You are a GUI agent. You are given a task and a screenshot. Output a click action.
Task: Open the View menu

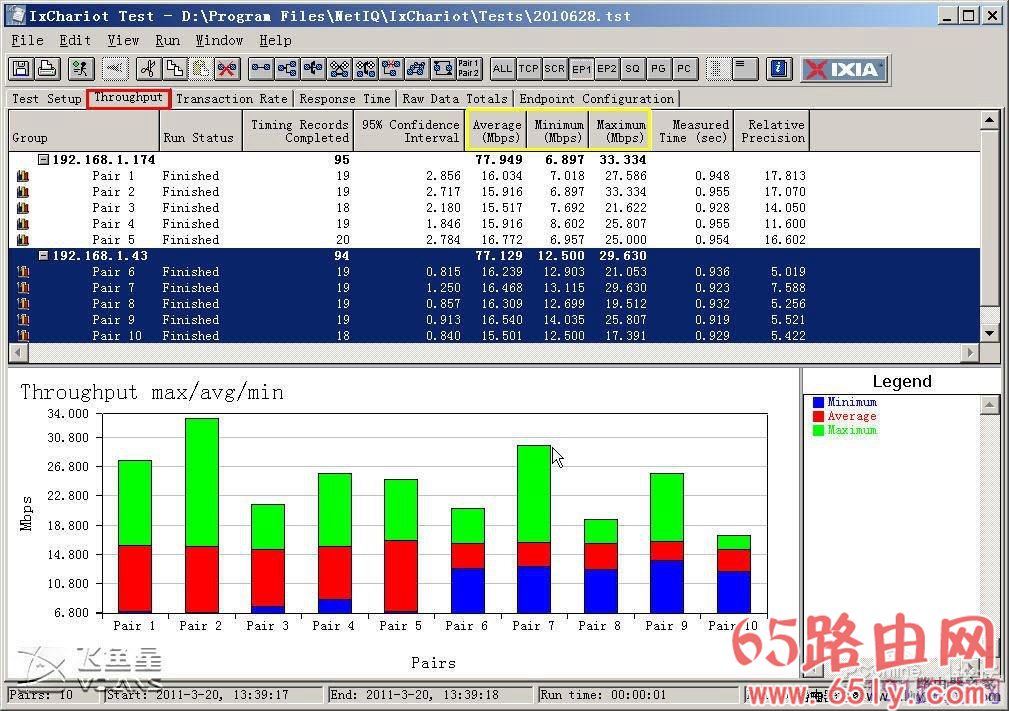pos(124,41)
